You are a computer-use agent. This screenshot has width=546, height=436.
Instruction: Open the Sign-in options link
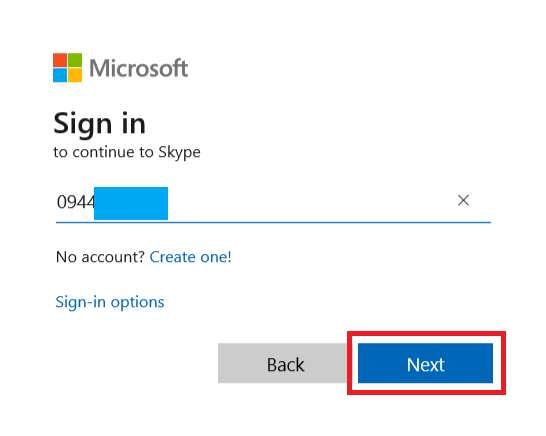[x=110, y=302]
